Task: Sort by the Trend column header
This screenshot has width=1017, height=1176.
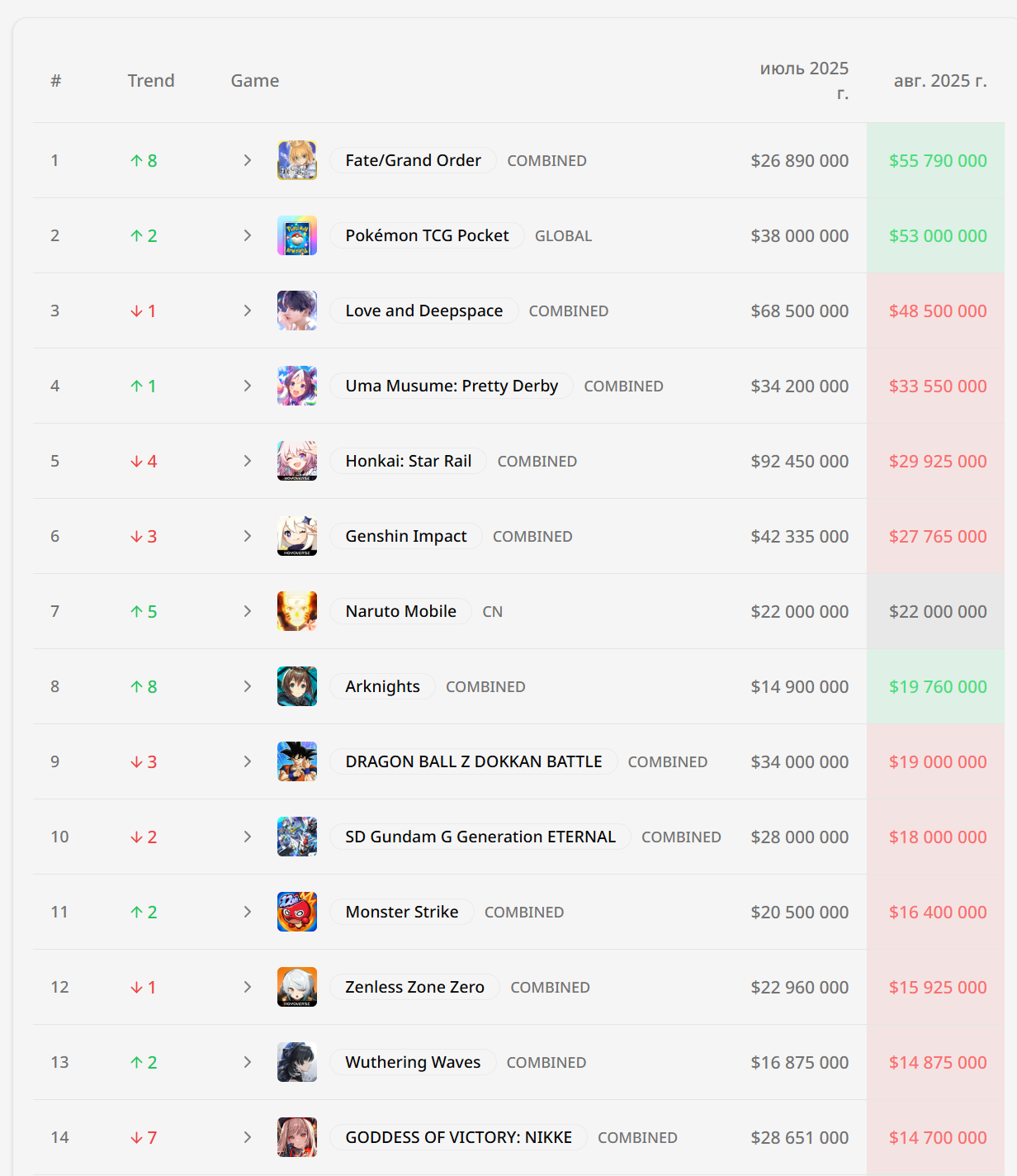Action: point(151,81)
